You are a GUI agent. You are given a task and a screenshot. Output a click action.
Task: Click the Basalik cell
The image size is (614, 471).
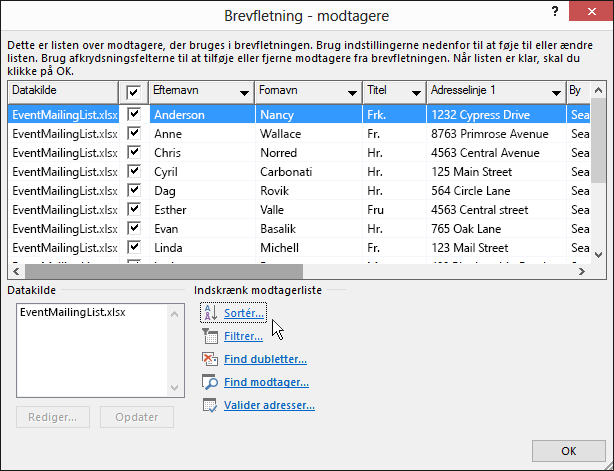[309, 229]
